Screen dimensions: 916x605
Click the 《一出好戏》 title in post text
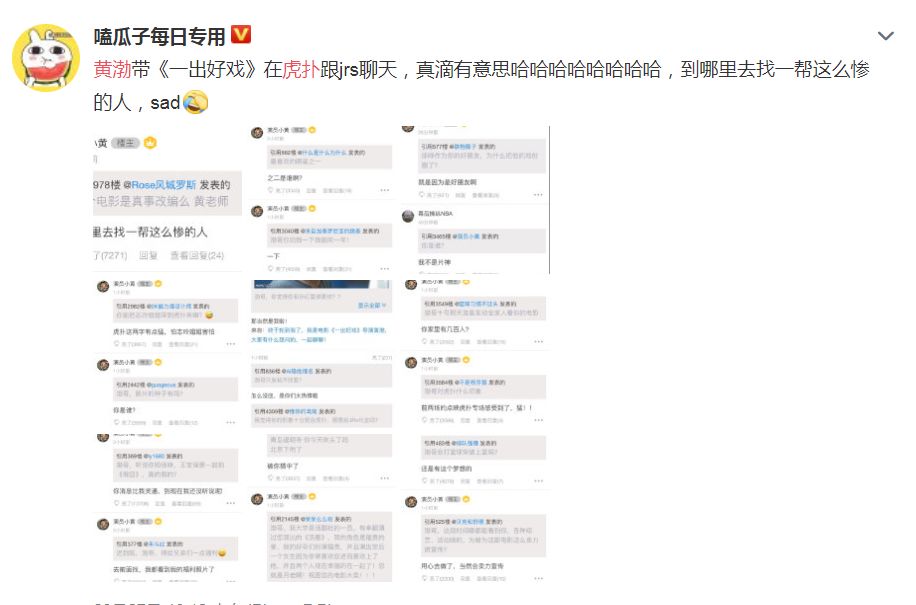pyautogui.click(x=207, y=69)
